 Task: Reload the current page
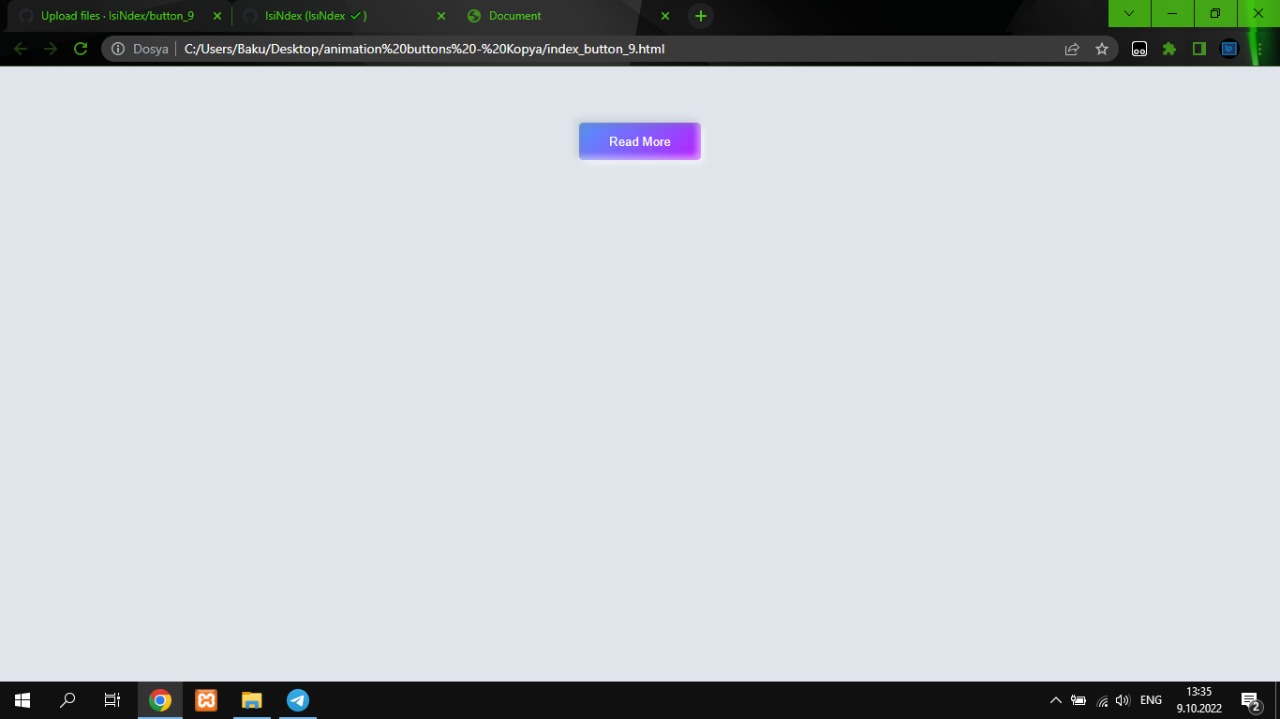click(x=80, y=48)
